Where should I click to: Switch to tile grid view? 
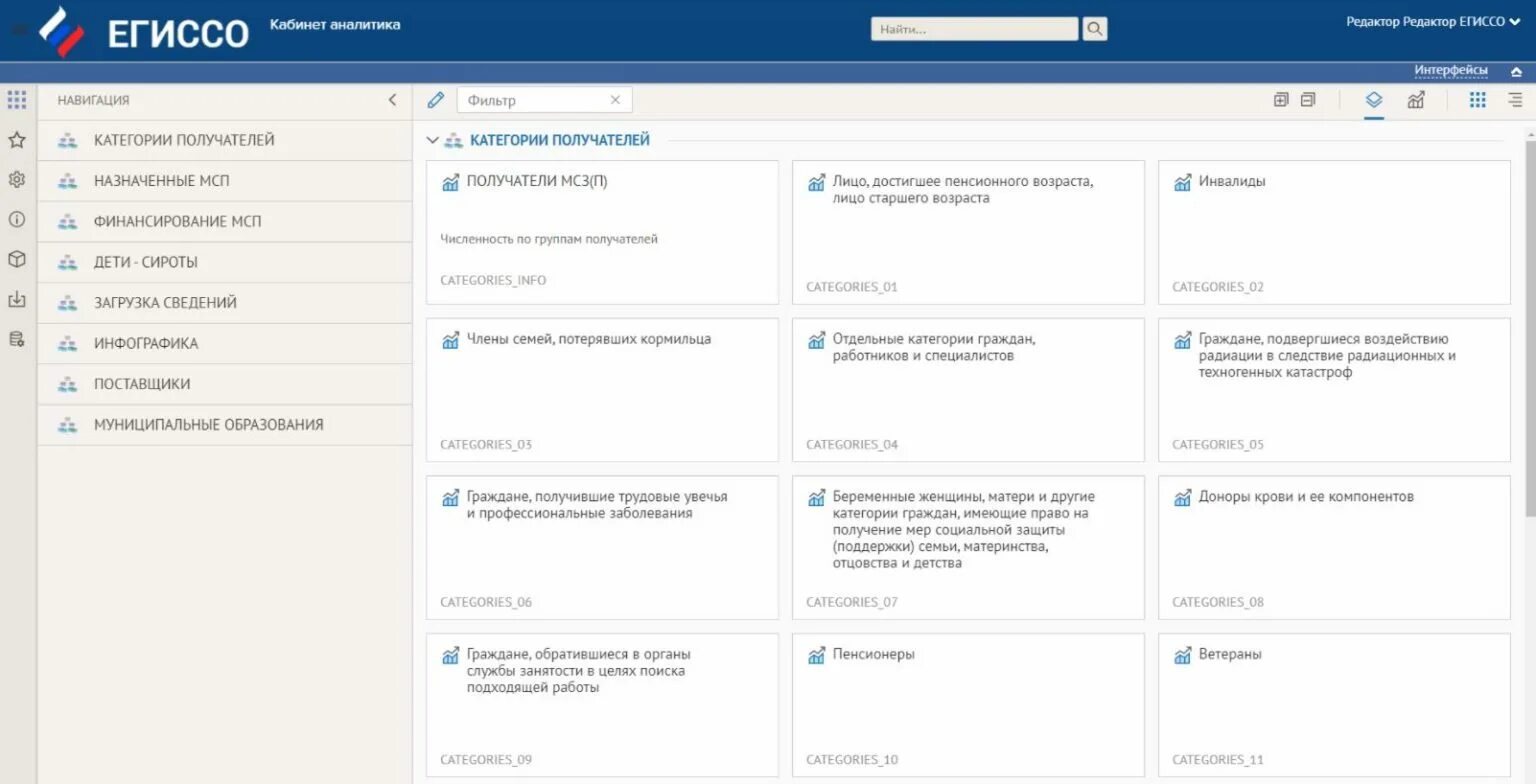point(1478,100)
